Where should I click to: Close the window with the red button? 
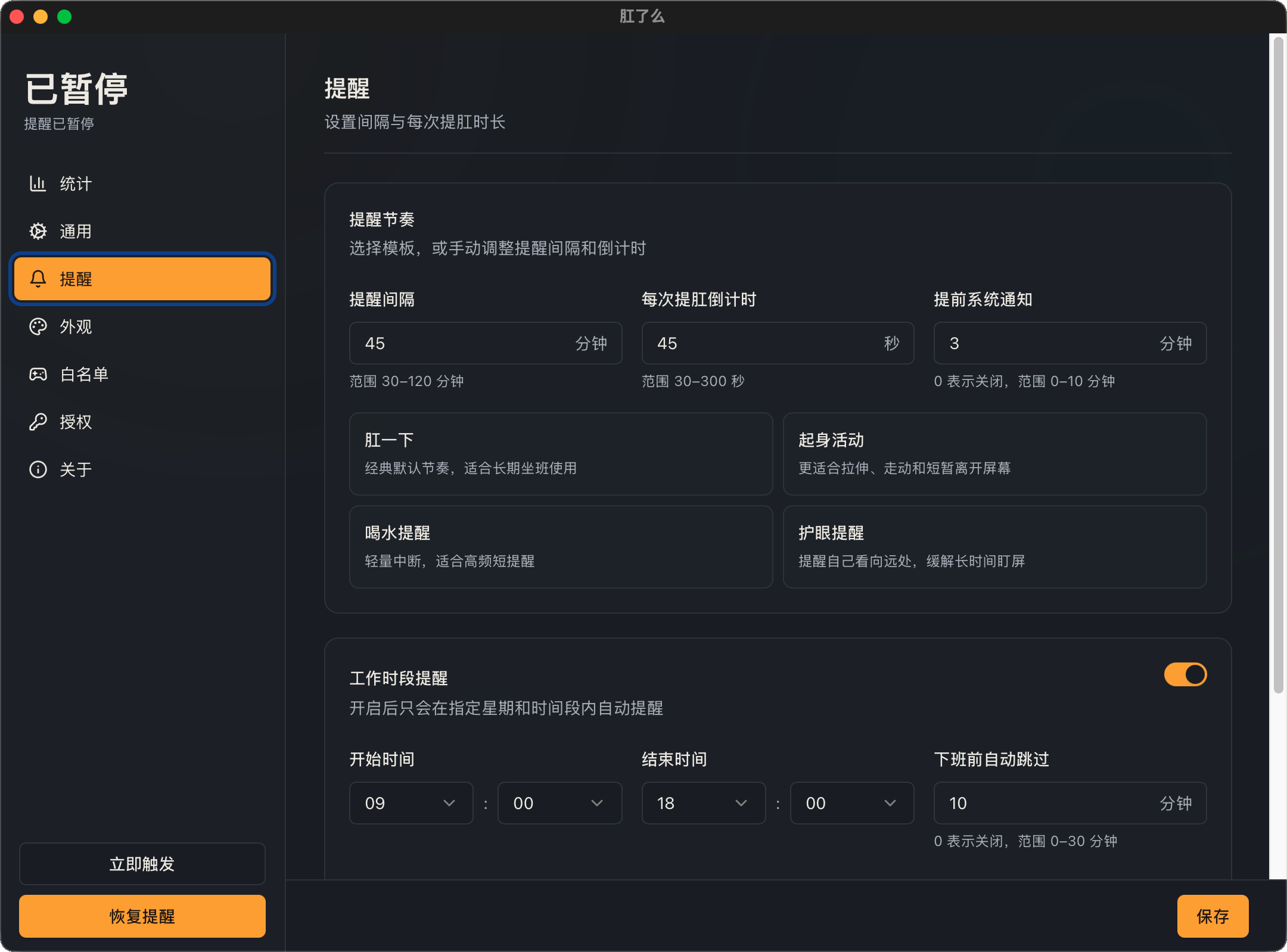click(x=17, y=17)
